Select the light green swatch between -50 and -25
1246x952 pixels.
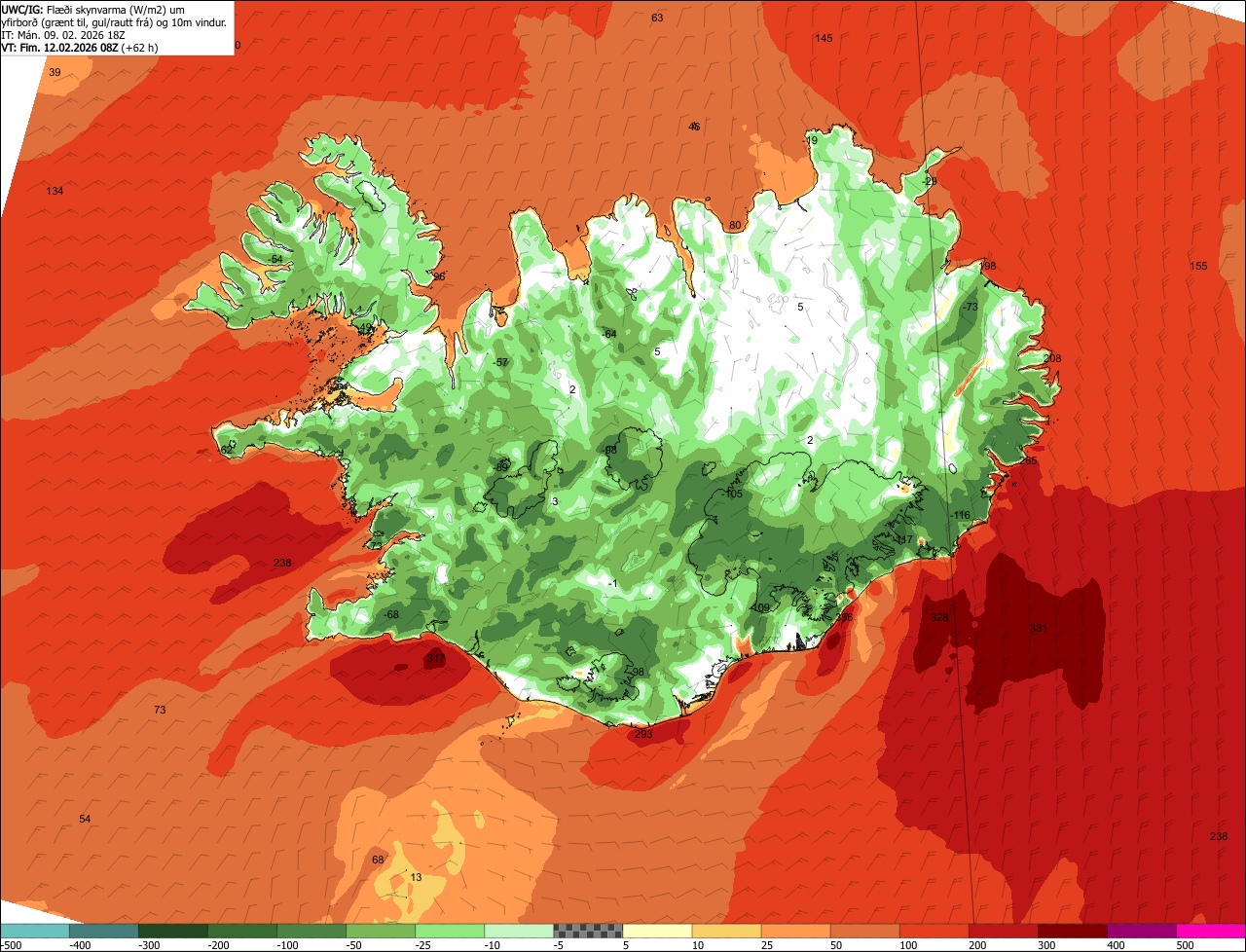tap(381, 931)
